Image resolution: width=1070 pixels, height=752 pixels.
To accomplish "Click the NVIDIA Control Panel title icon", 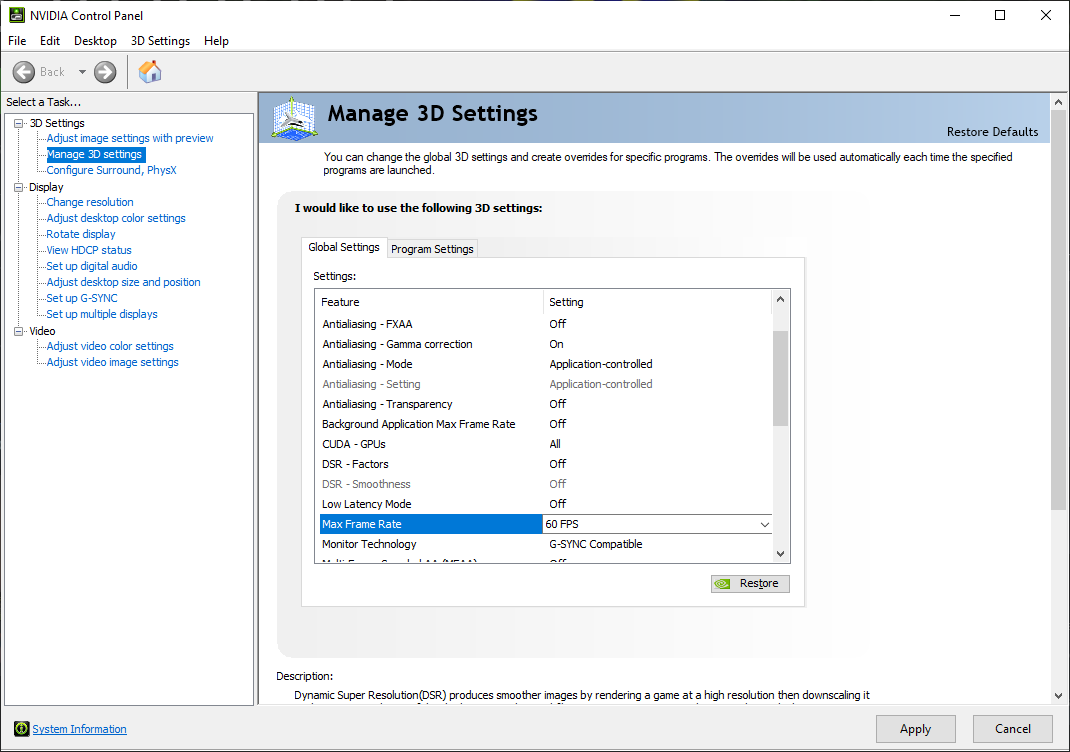I will coord(16,15).
